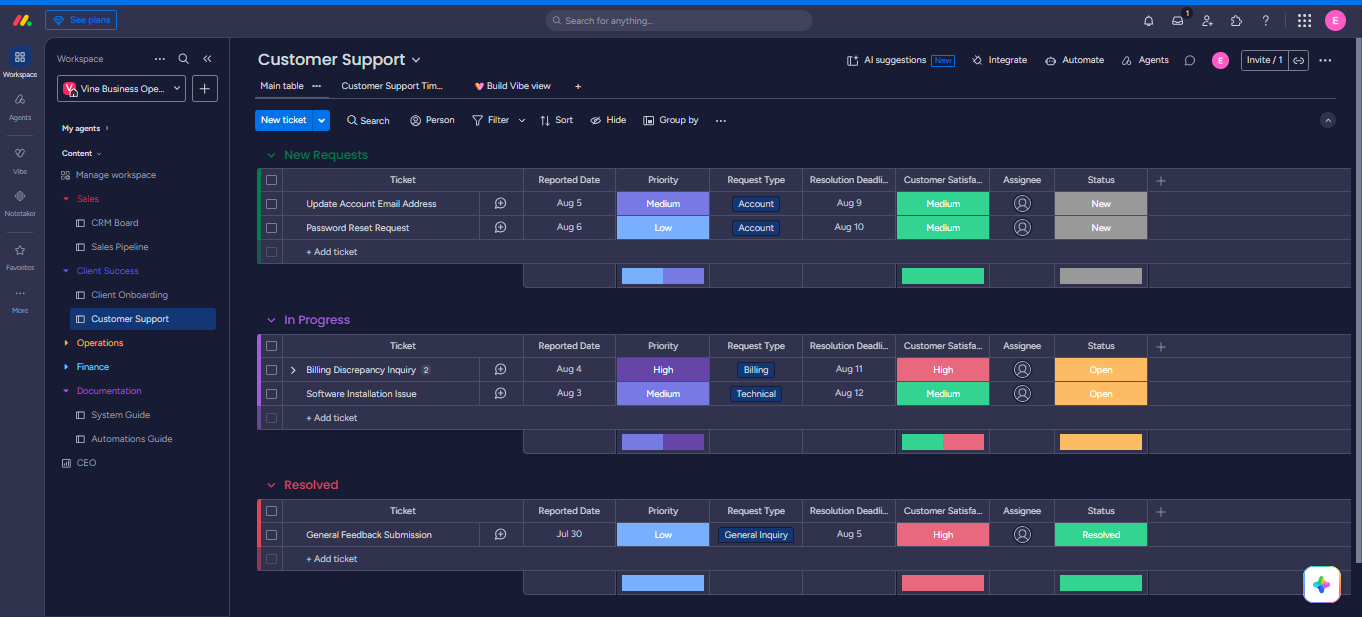Check the Update Account Email Address row

click(271, 204)
